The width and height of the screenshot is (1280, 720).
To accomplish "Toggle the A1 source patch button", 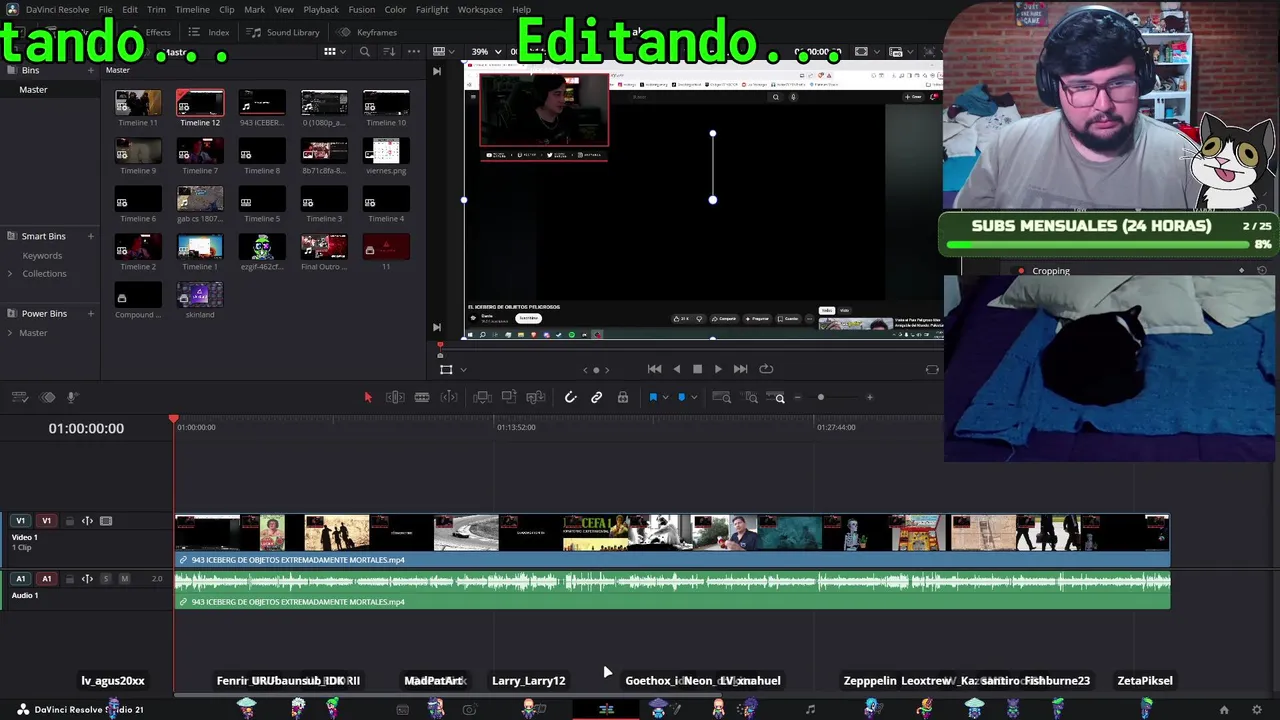I will click(x=20, y=579).
